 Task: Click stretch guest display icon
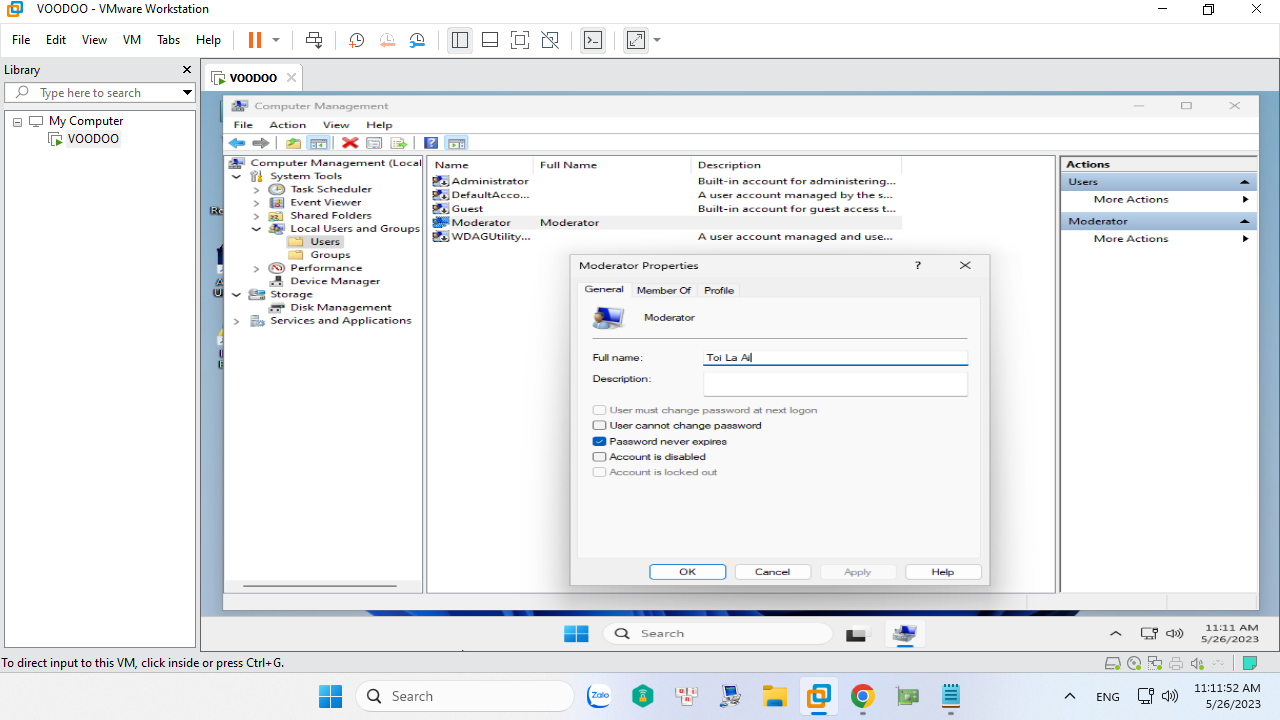(x=636, y=40)
